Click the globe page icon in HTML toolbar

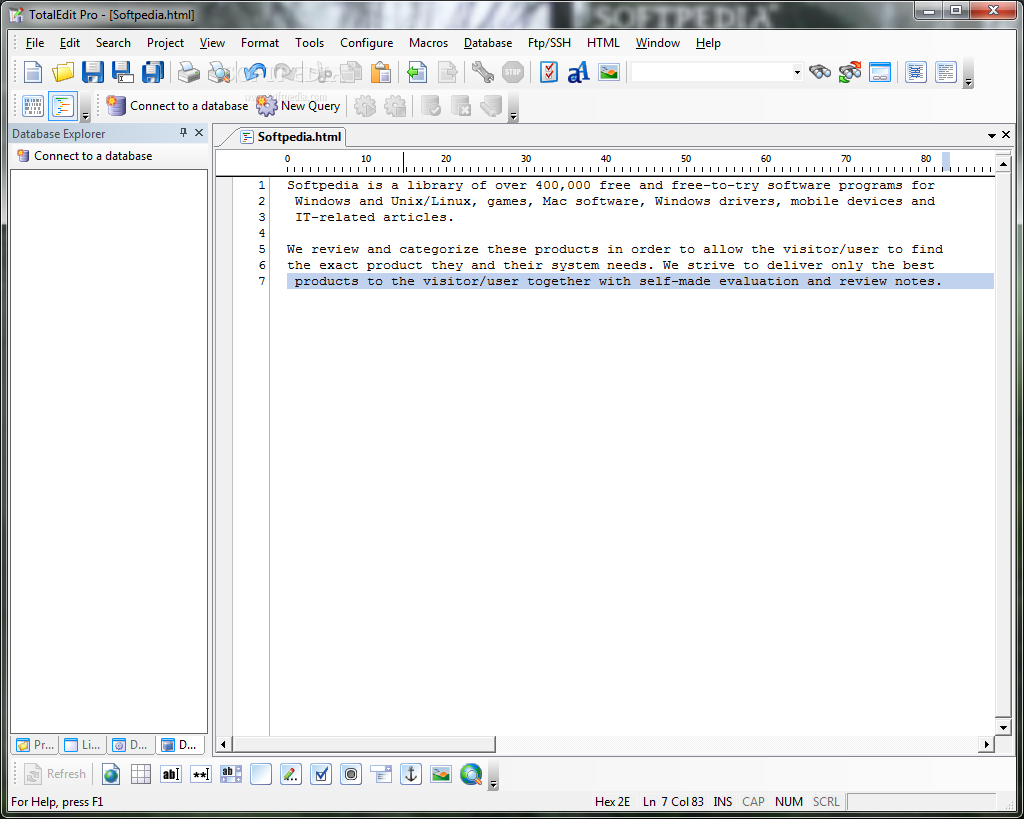111,774
